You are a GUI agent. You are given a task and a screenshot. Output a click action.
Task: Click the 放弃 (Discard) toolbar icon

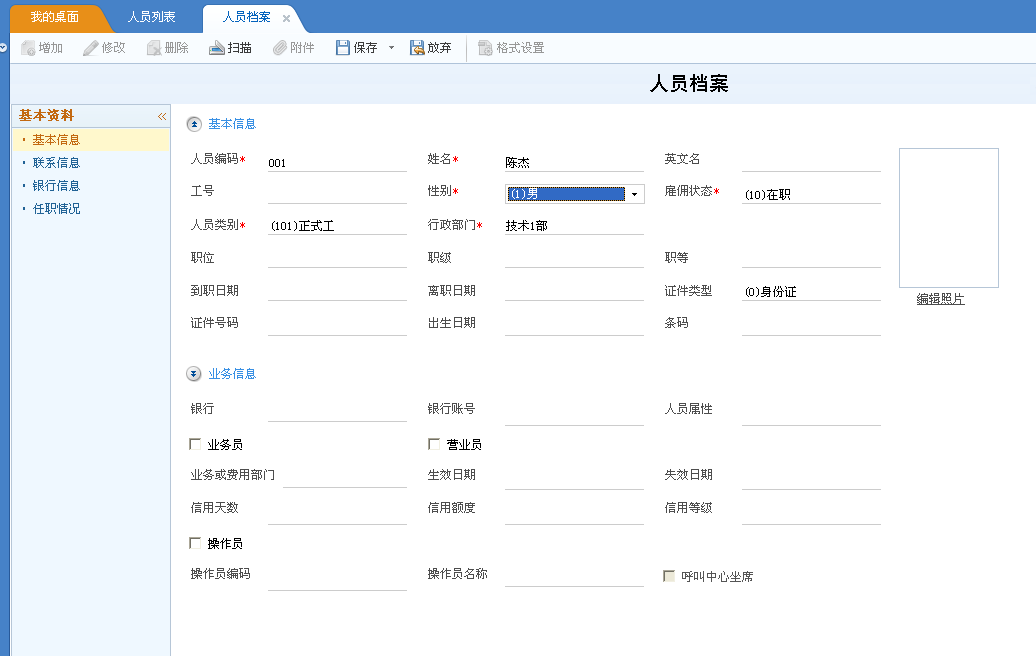[430, 47]
